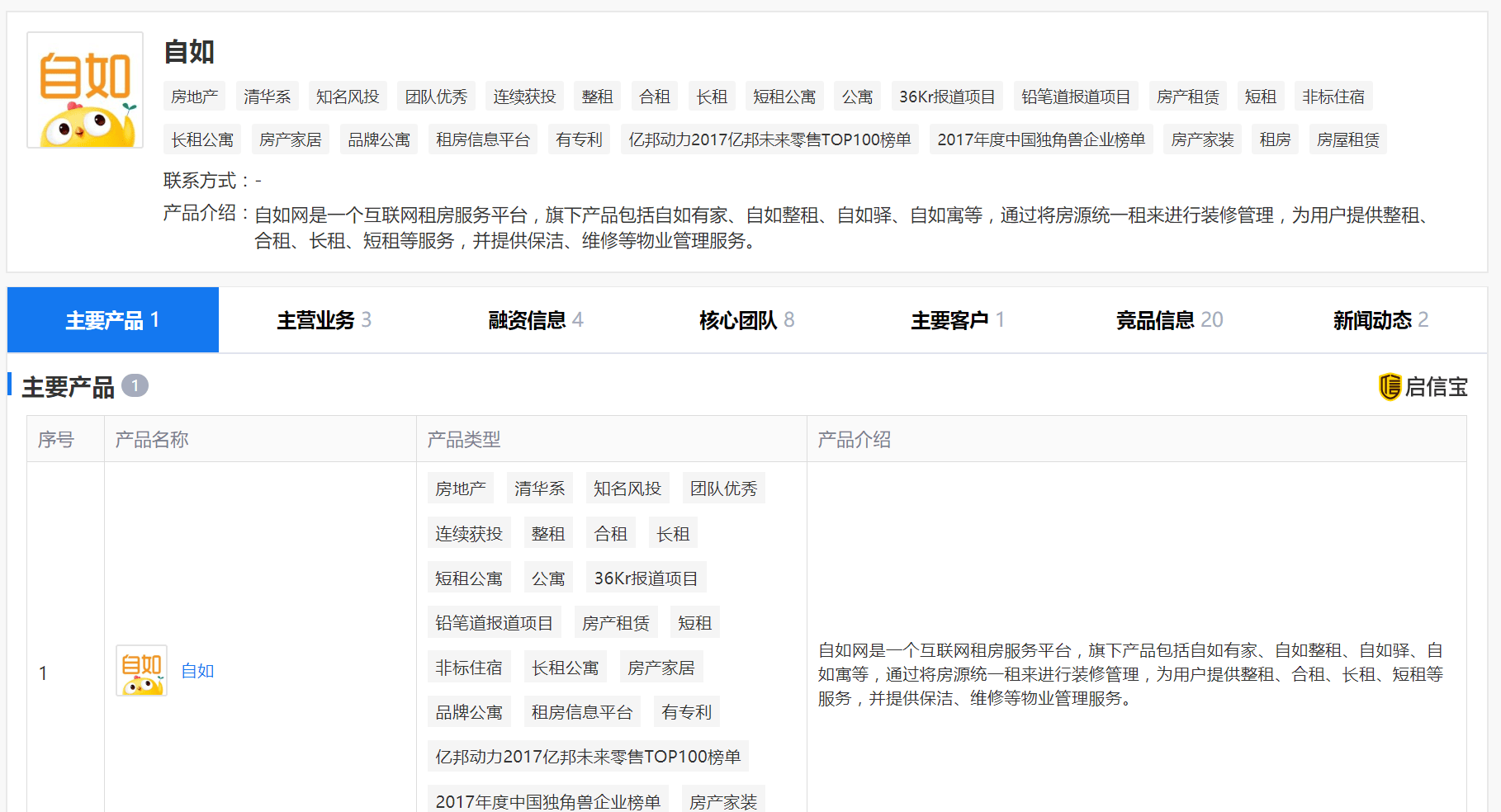
Task: Click the 知名风投 tag in the product table
Action: coord(627,489)
